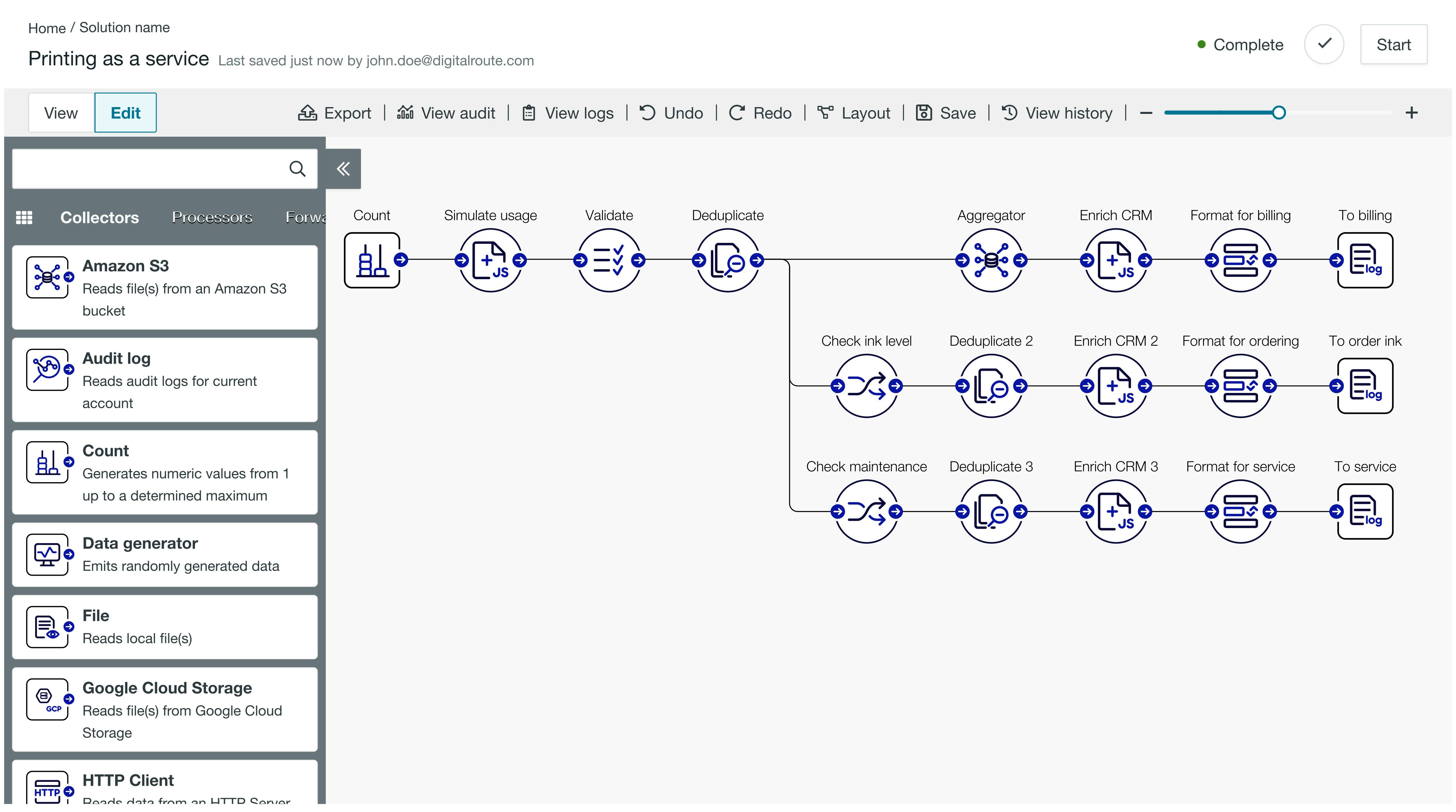Click the validate checkmark button

point(1324,44)
